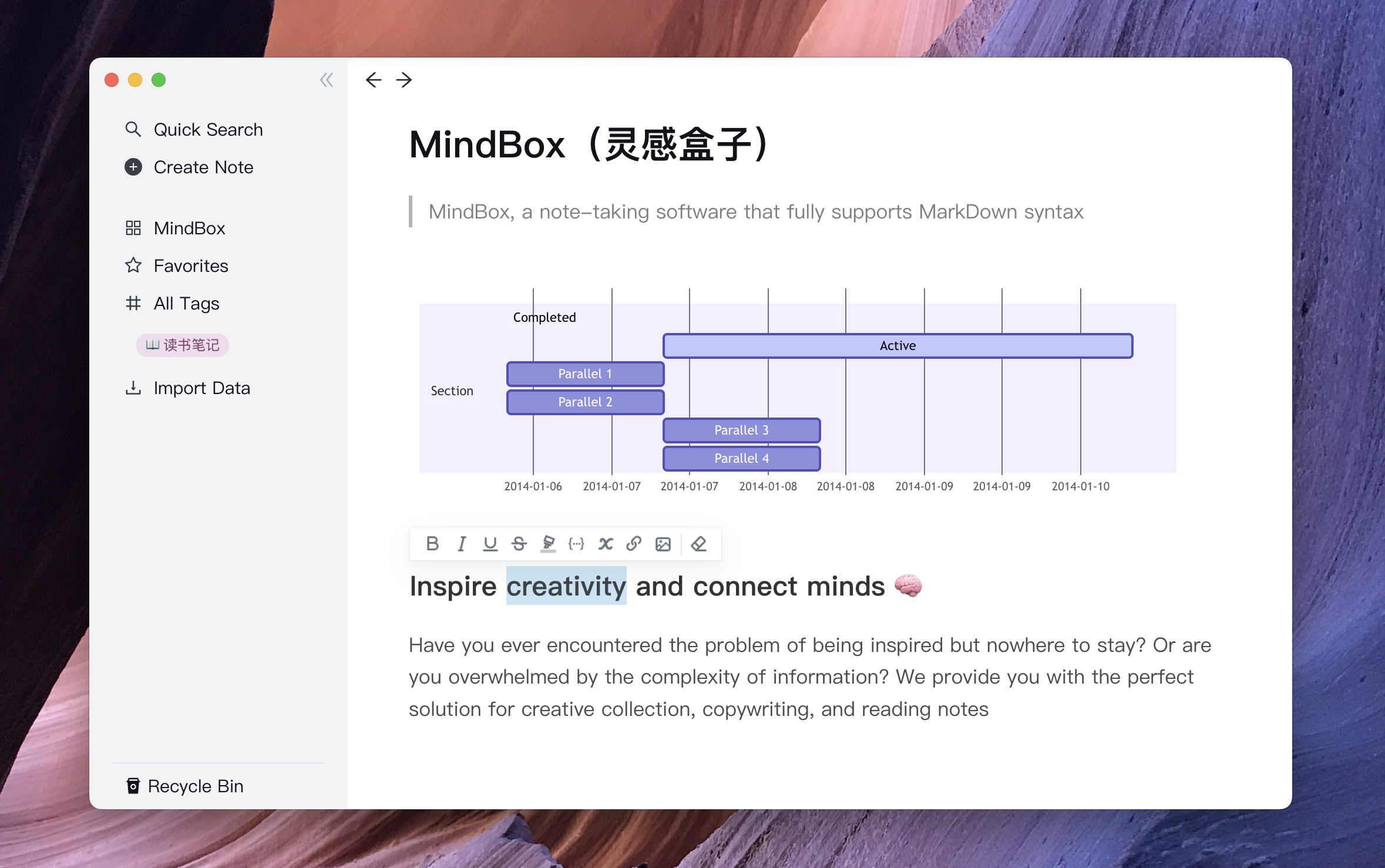
Task: Clear formatting with the eraser icon
Action: pyautogui.click(x=698, y=544)
